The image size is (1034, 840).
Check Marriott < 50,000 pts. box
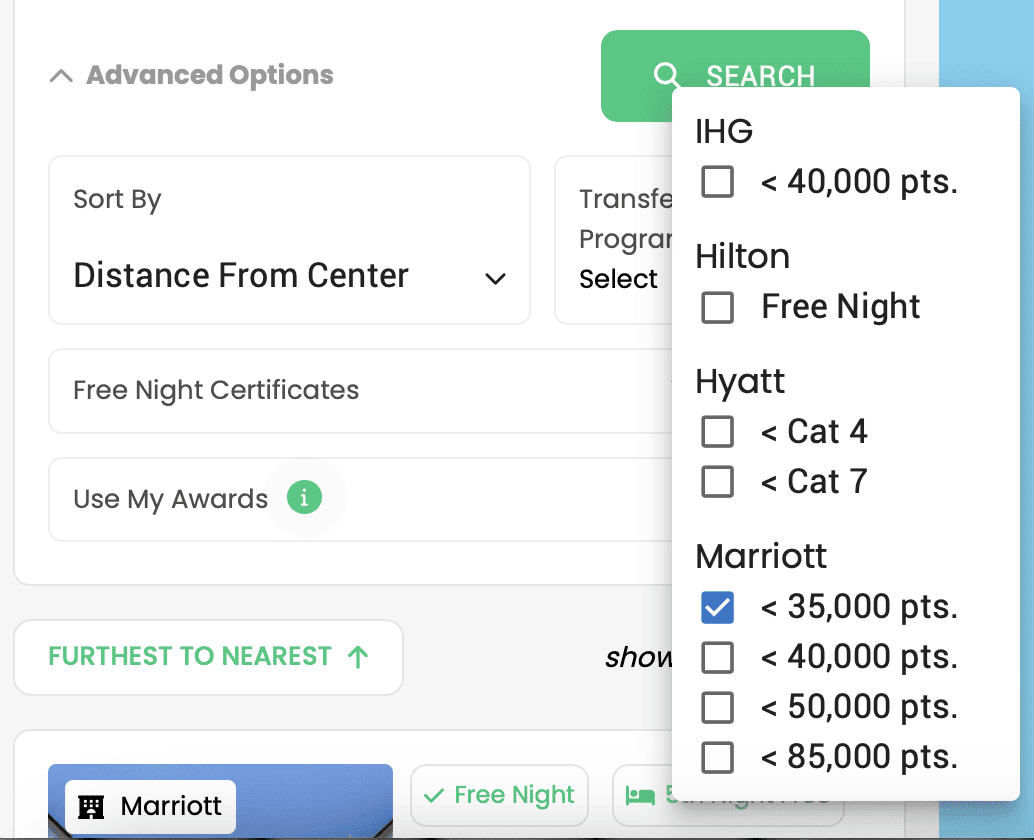click(x=717, y=707)
